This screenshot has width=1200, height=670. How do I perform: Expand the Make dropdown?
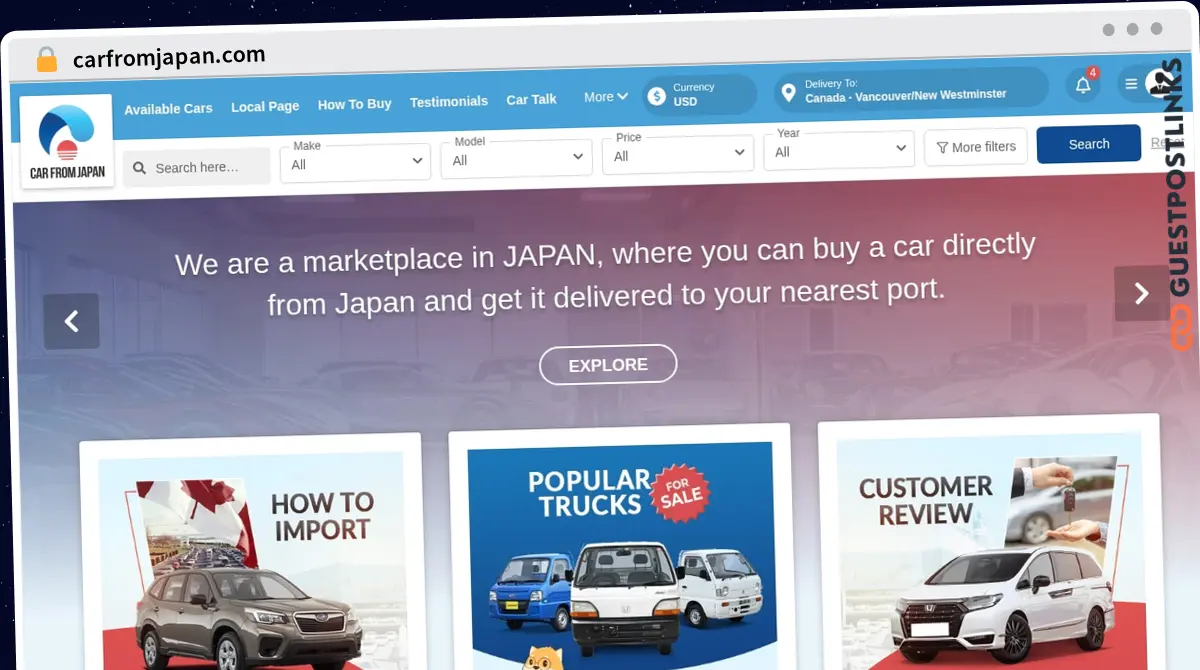[355, 162]
